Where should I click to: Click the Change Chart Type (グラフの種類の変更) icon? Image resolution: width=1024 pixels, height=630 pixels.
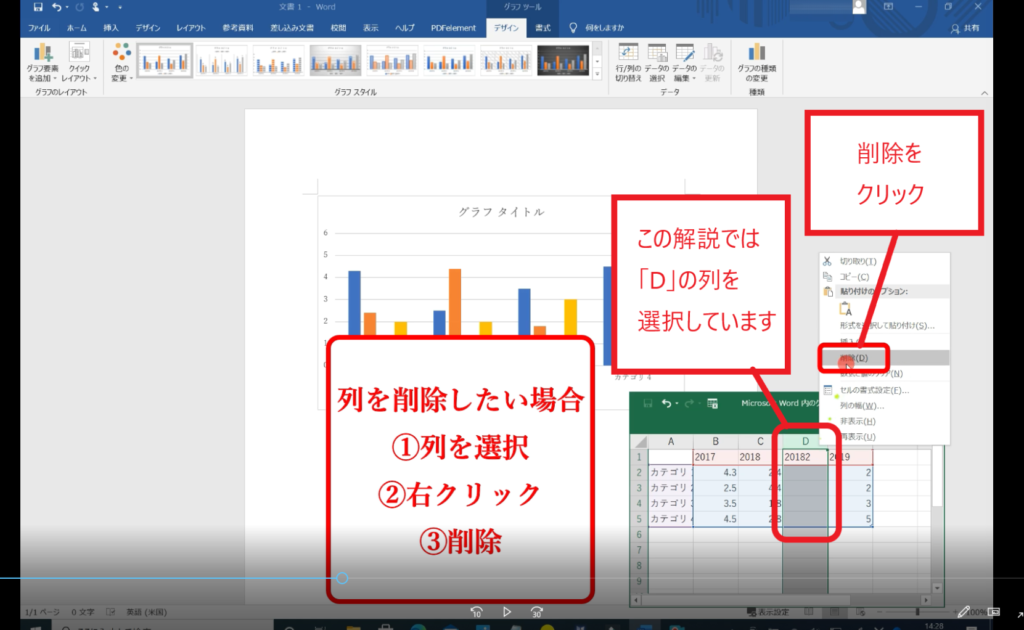[758, 61]
